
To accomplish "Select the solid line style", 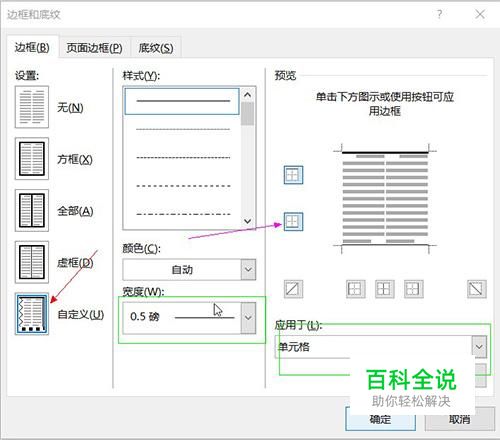I will 182,101.
